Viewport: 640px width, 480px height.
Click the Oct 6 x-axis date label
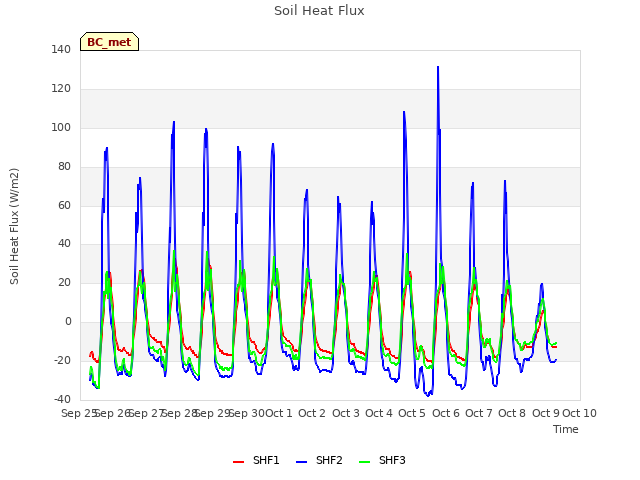[446, 413]
